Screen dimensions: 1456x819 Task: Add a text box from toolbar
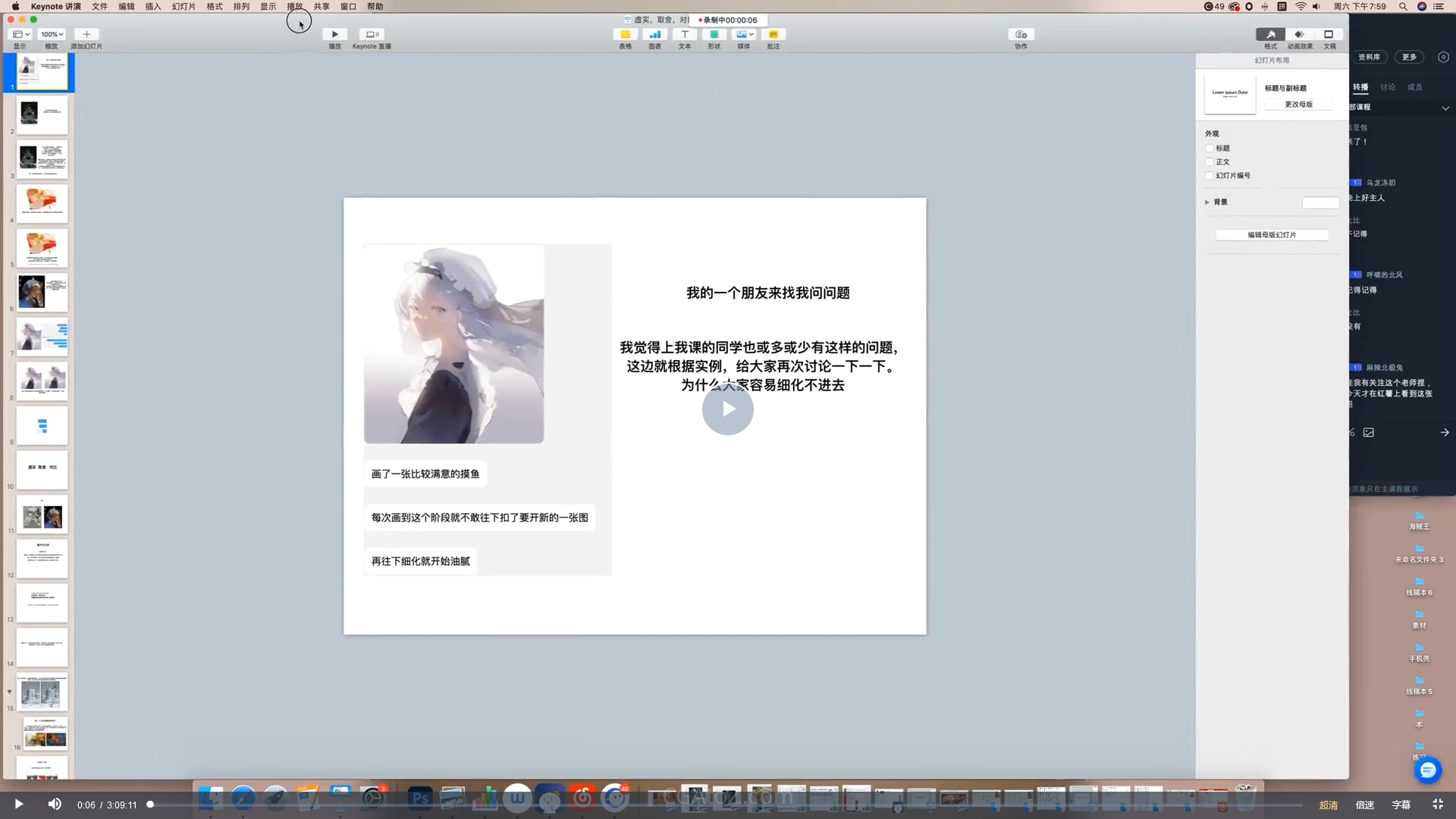684,34
